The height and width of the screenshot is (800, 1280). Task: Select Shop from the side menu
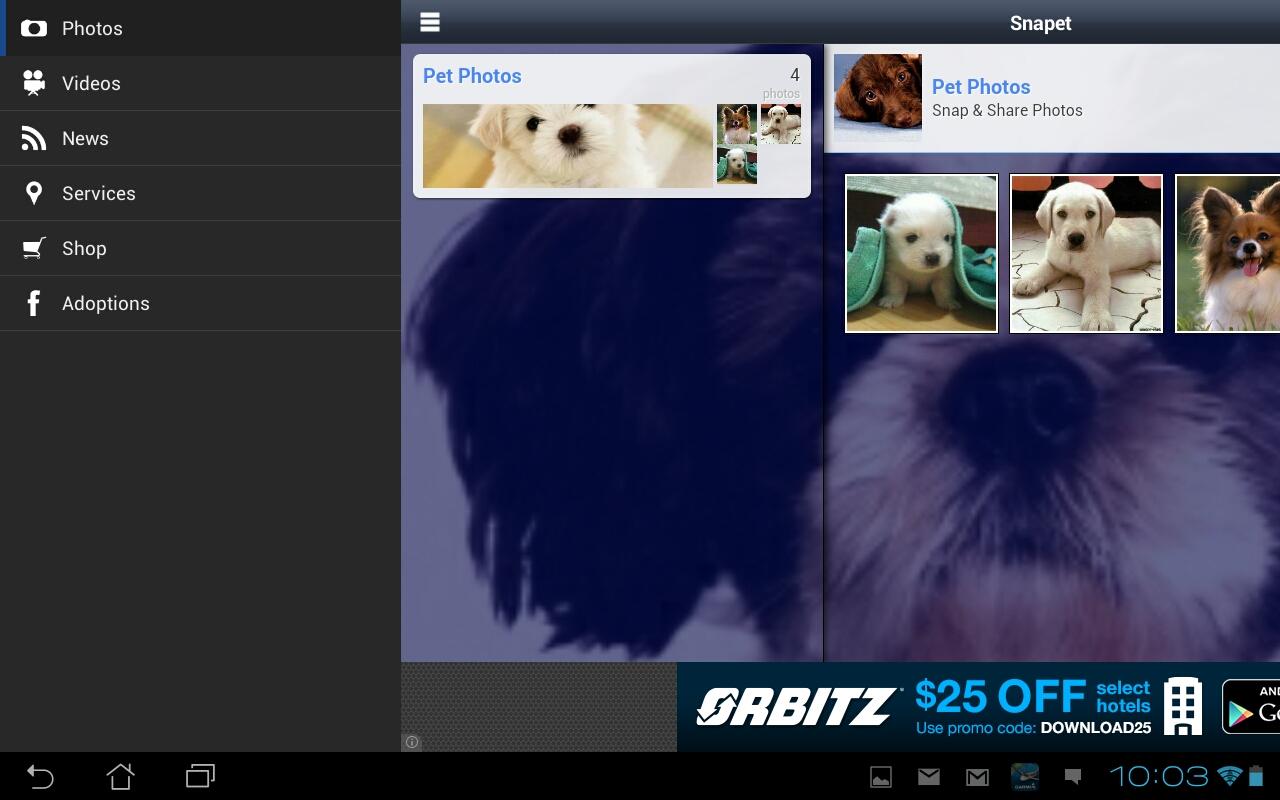(200, 248)
